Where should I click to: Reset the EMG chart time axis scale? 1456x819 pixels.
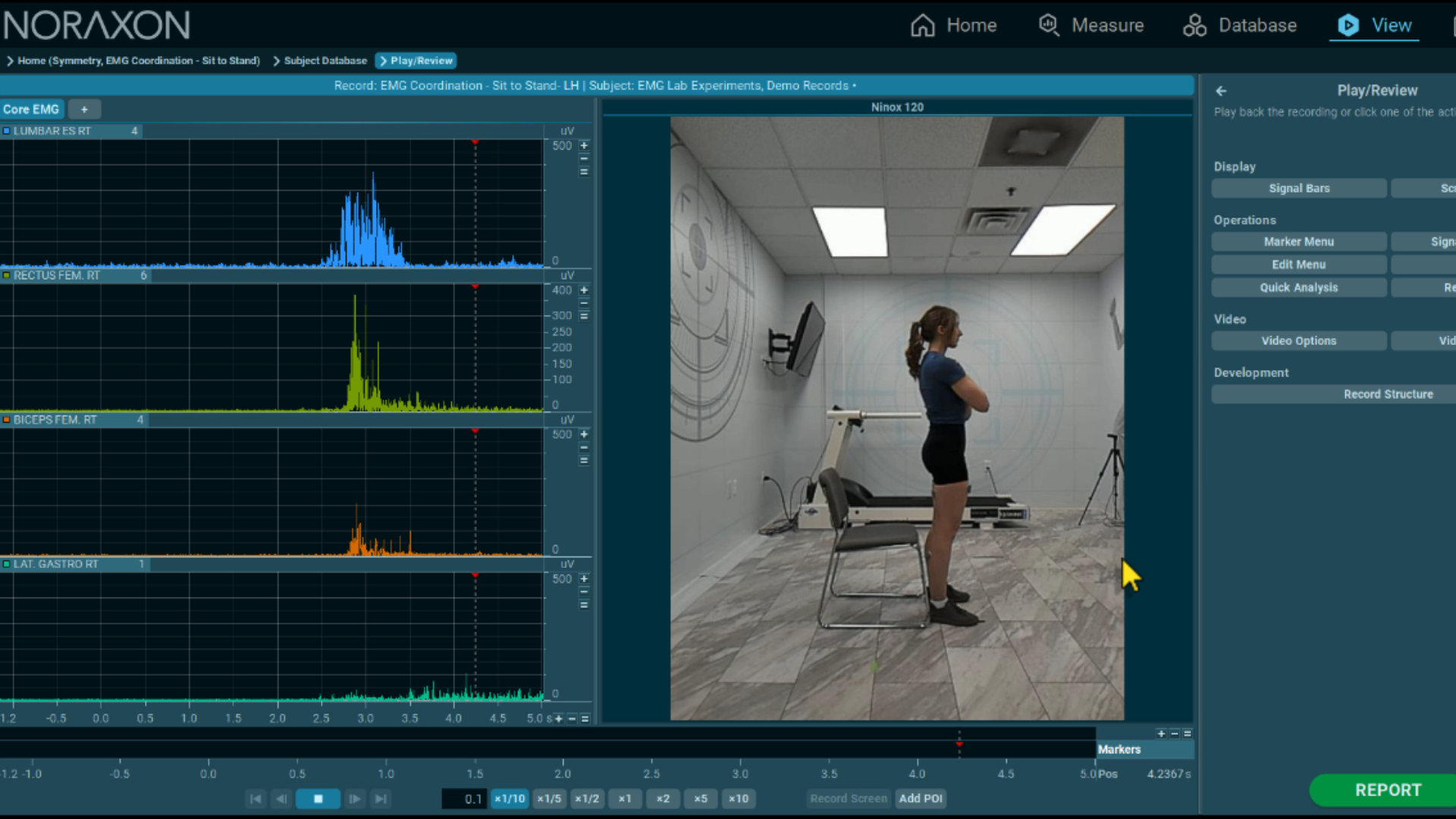585,719
